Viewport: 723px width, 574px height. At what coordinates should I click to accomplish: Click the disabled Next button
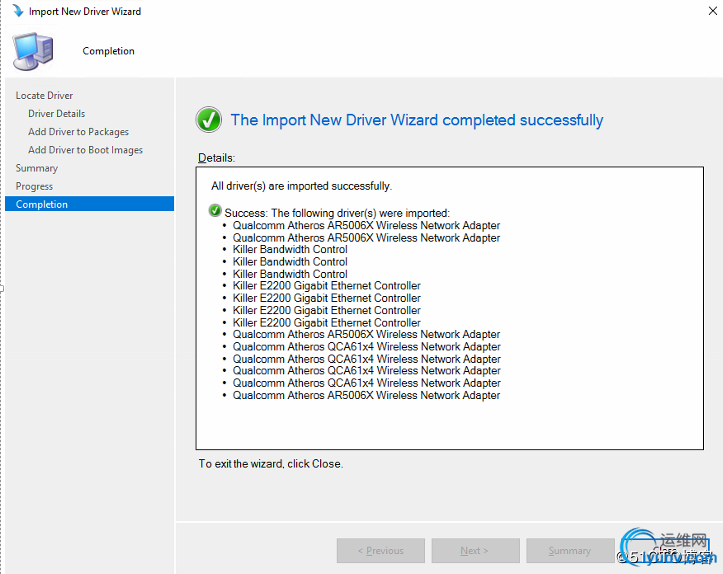[475, 550]
